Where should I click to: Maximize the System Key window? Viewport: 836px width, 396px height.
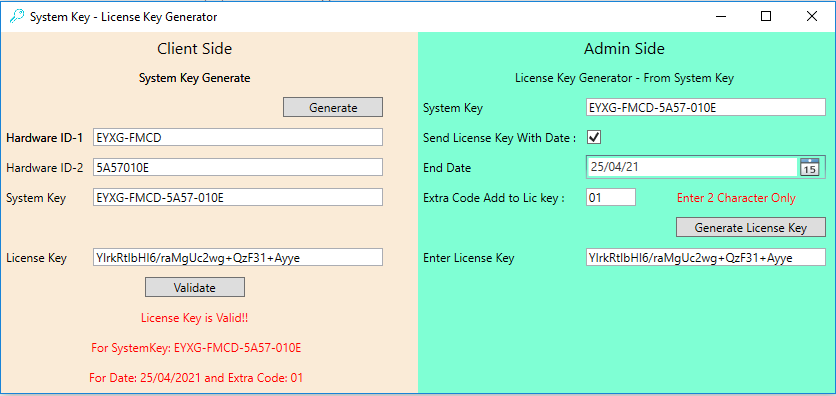point(766,17)
